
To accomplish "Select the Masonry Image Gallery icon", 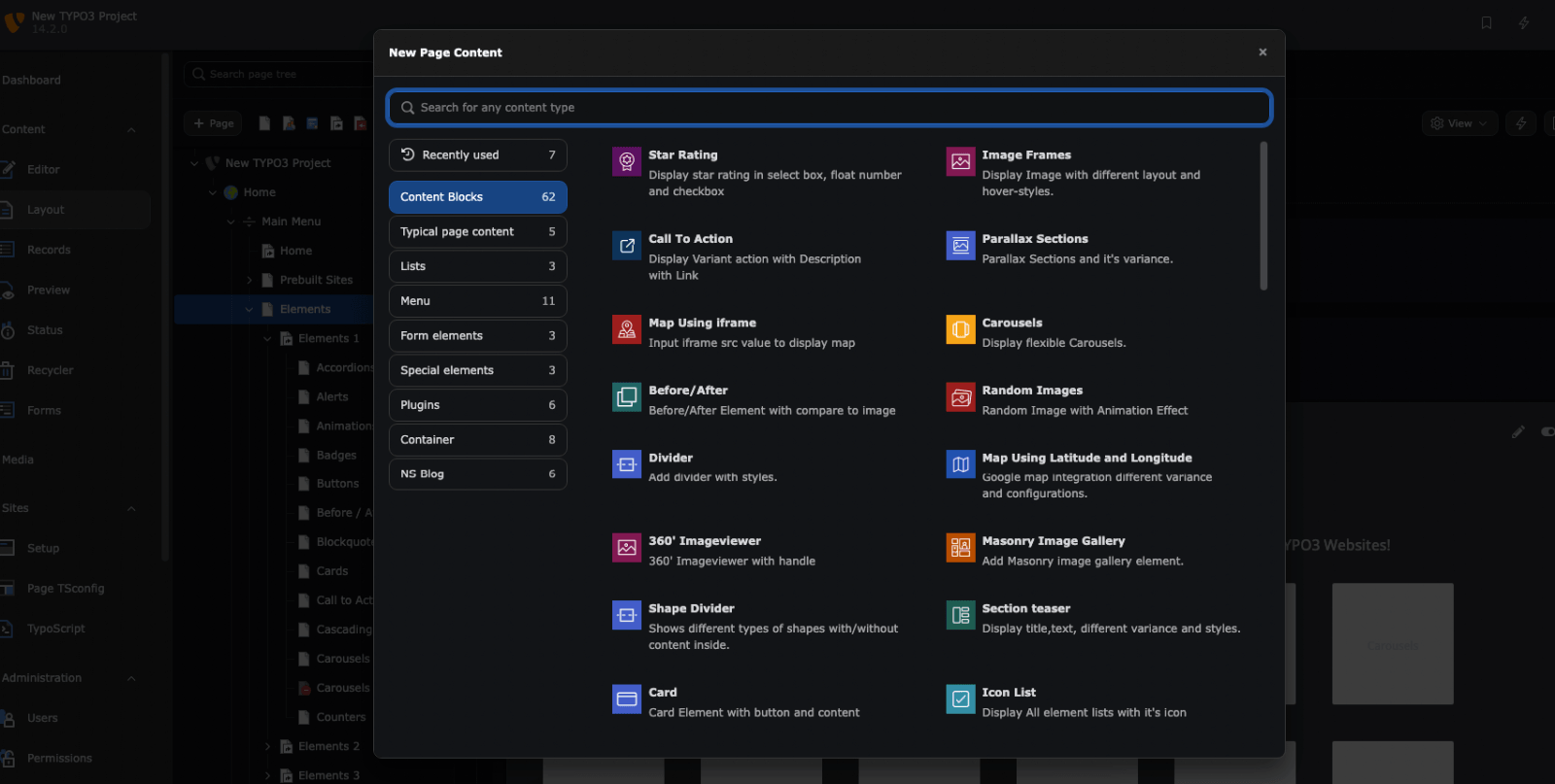I will pos(960,548).
